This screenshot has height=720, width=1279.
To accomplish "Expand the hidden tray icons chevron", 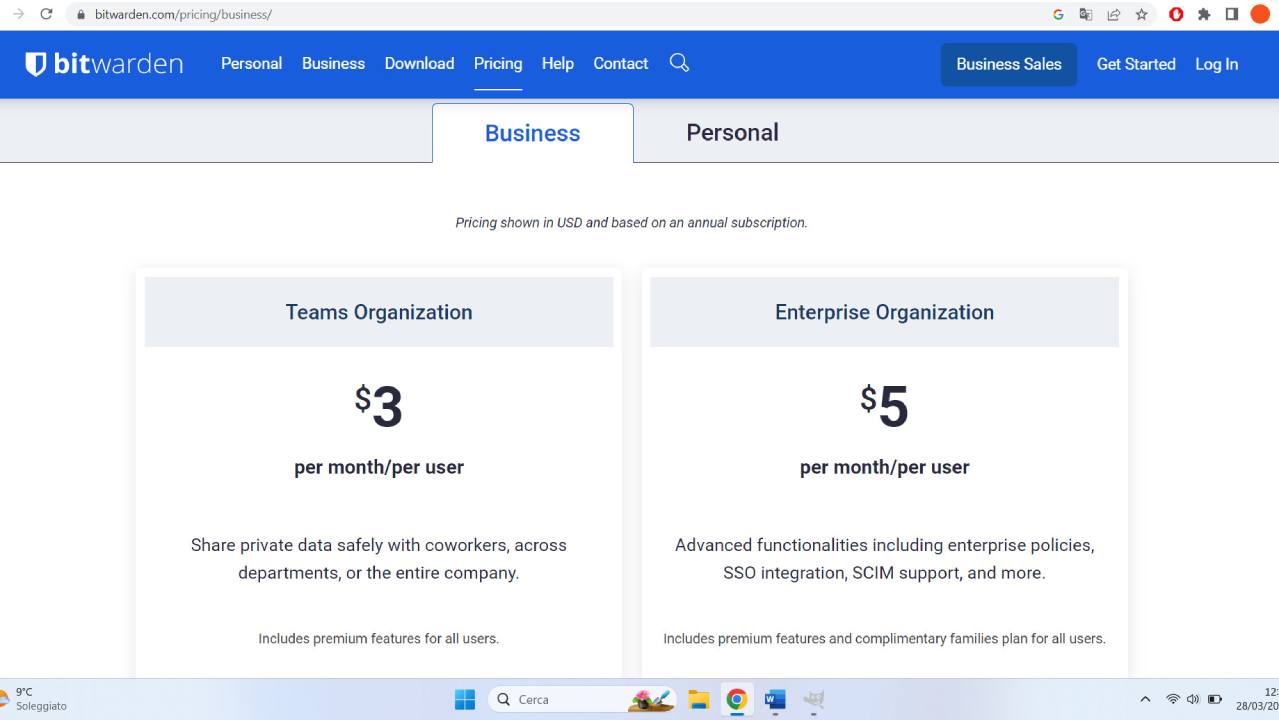I will coord(1145,699).
